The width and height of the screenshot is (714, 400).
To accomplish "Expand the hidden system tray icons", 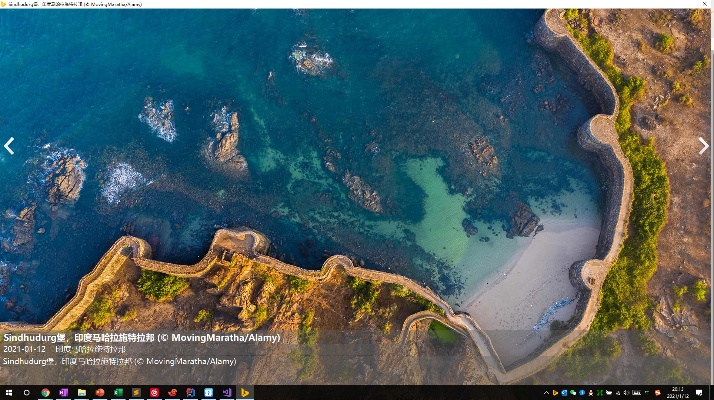I will click(x=545, y=393).
